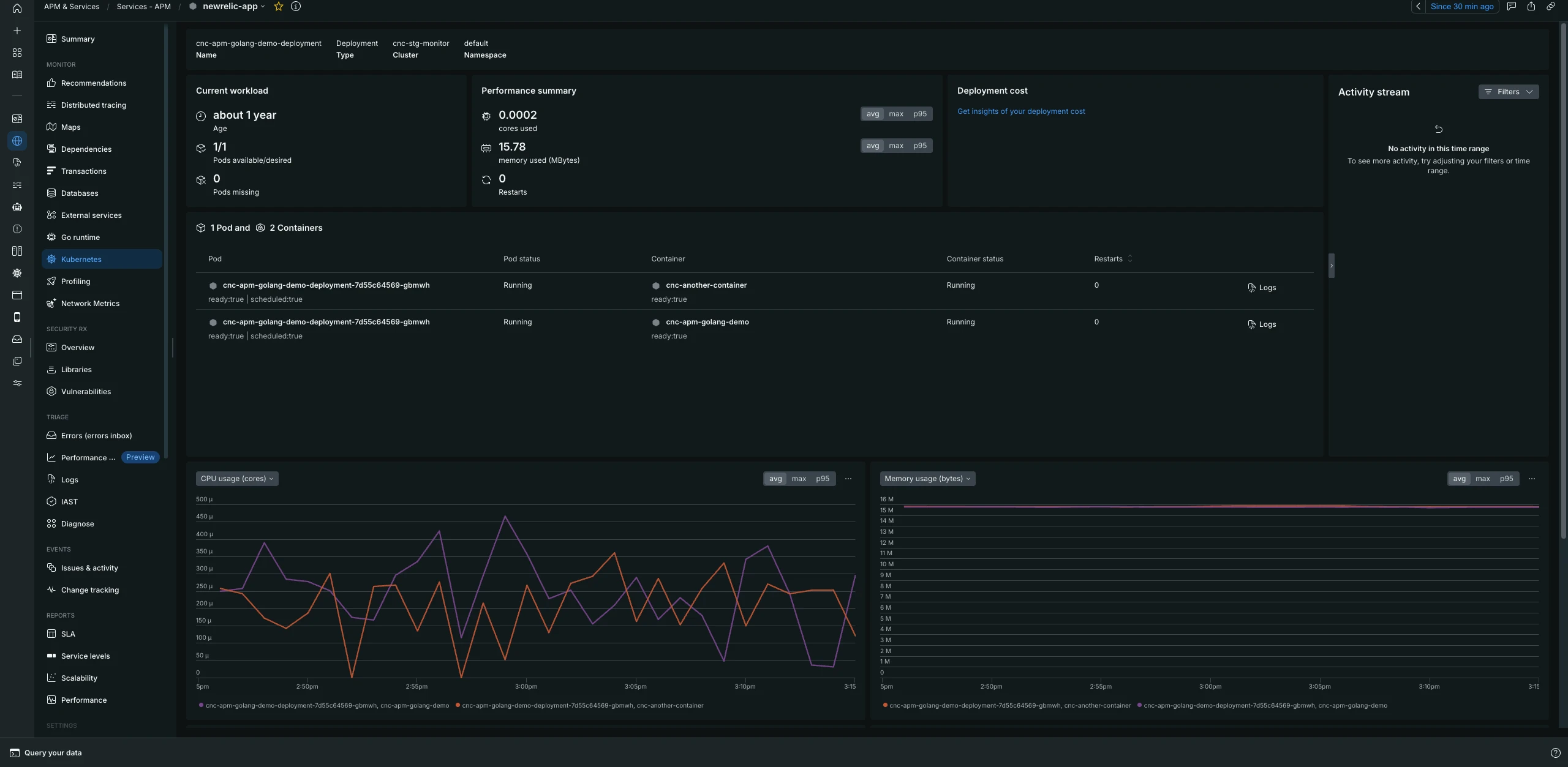Click cnc-apm-golang-demo container name
This screenshot has width=1568, height=767.
pos(707,322)
